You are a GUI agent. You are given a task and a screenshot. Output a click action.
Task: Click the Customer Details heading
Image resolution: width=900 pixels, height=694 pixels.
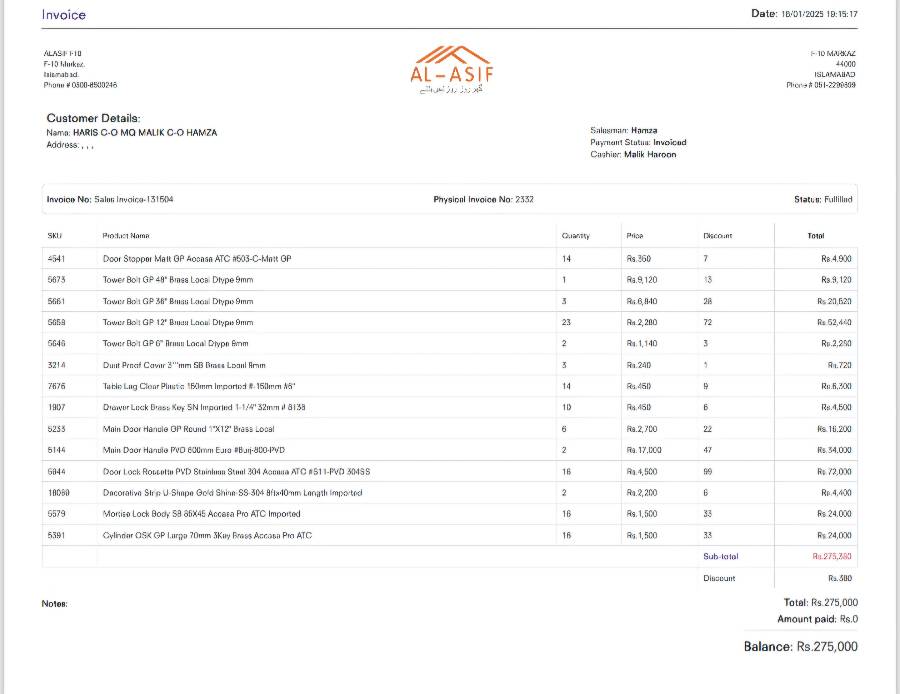93,118
